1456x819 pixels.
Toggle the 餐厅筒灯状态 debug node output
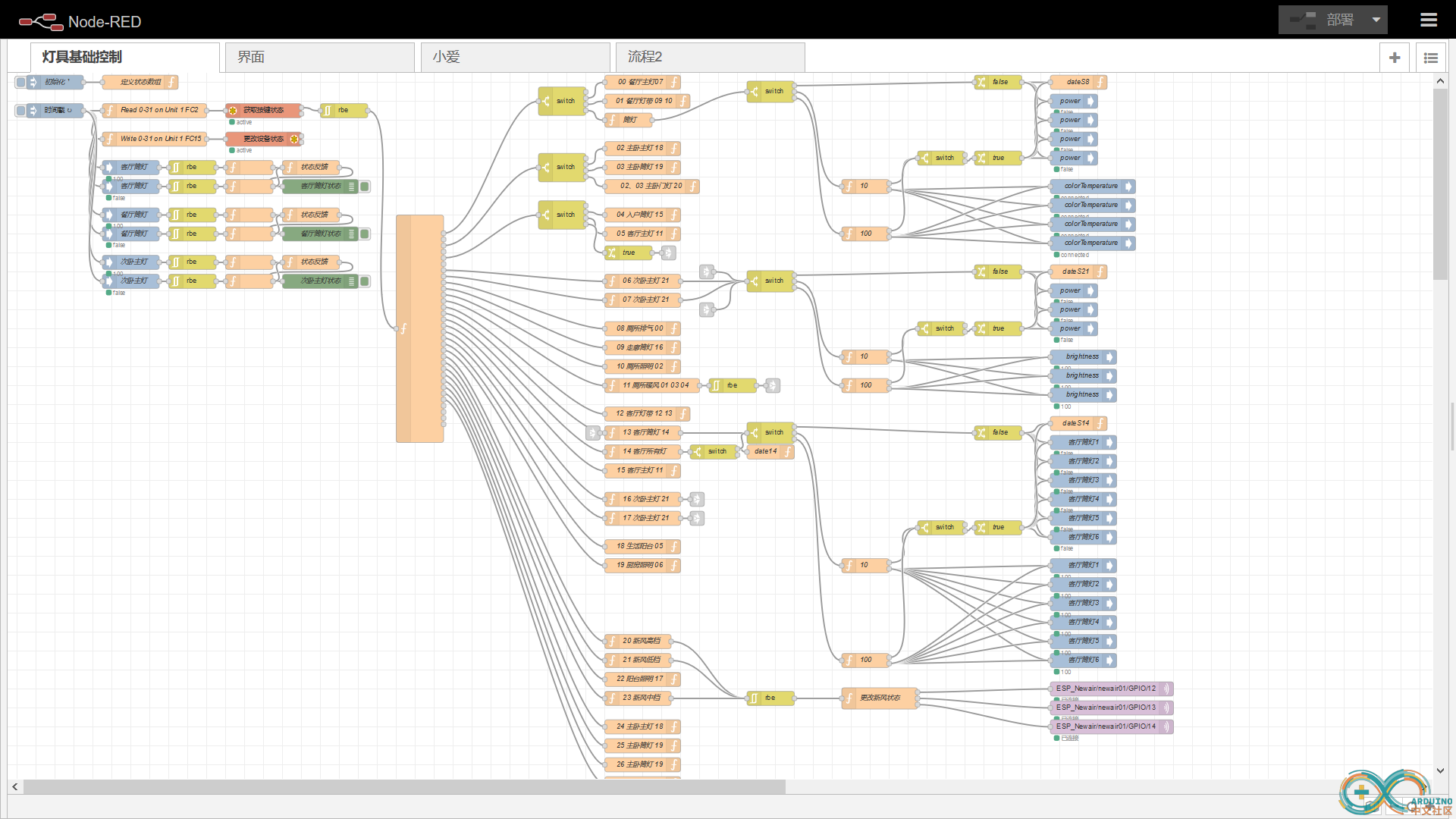tap(365, 234)
